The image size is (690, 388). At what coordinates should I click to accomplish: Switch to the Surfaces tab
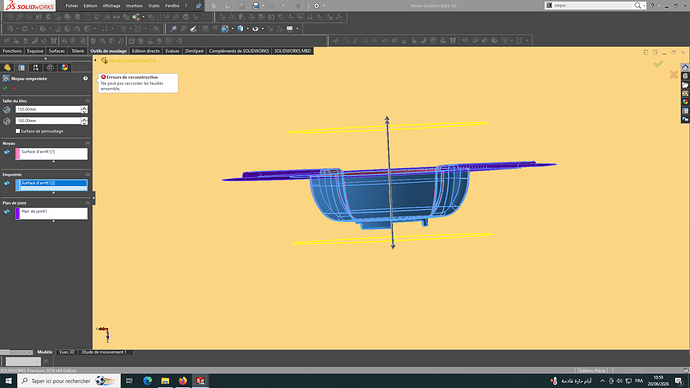tap(57, 51)
